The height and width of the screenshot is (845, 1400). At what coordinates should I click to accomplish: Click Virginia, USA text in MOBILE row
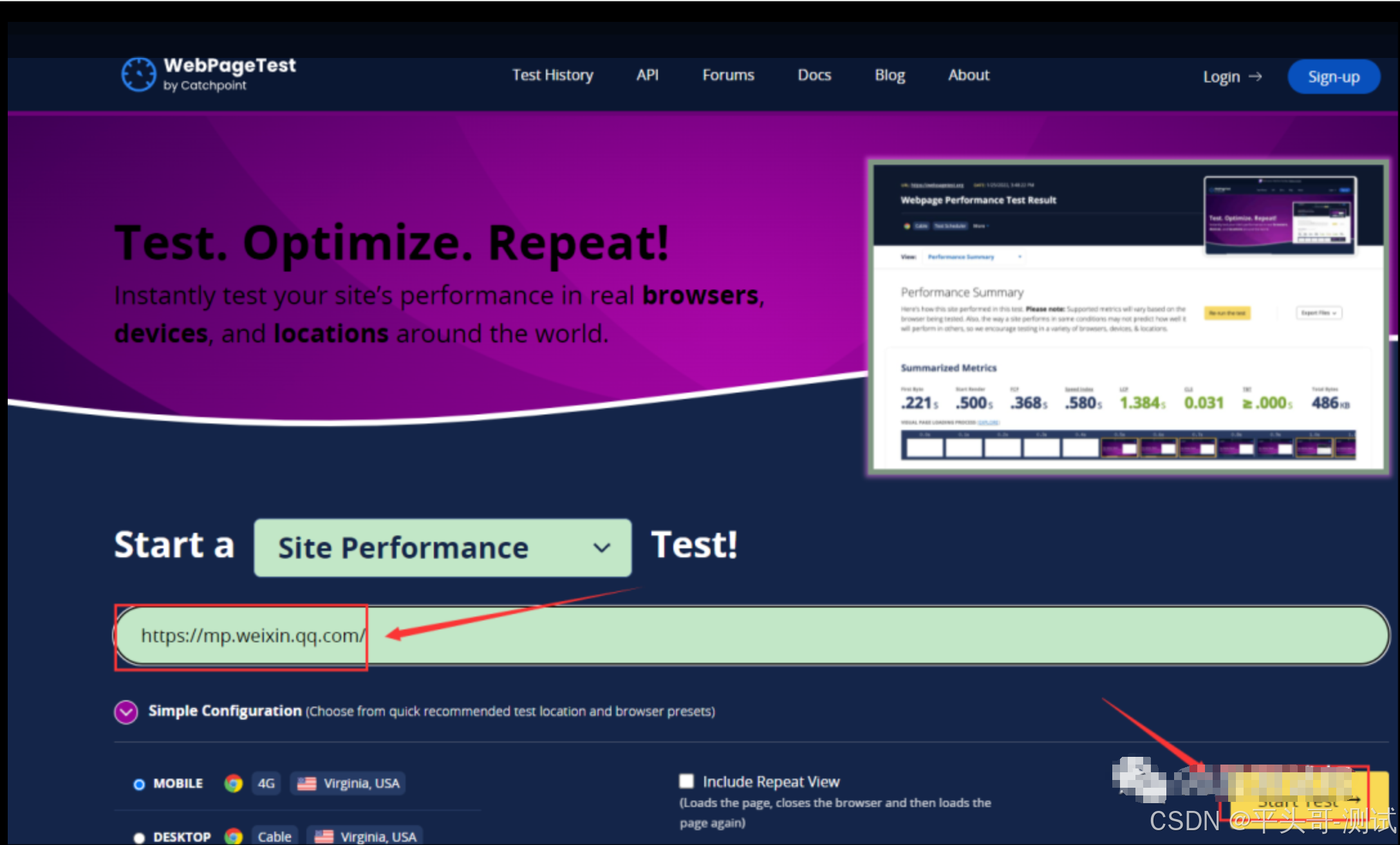(361, 783)
